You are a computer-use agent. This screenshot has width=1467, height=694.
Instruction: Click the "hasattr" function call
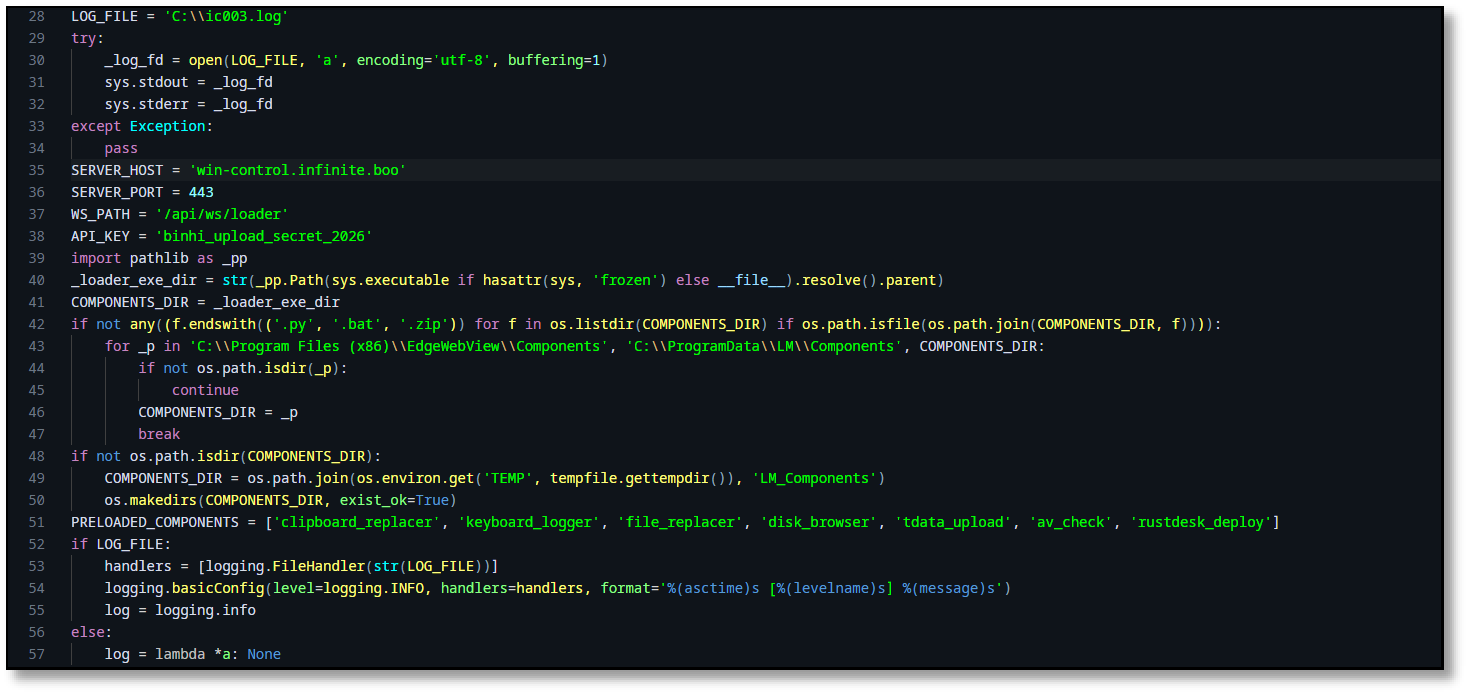coord(511,280)
